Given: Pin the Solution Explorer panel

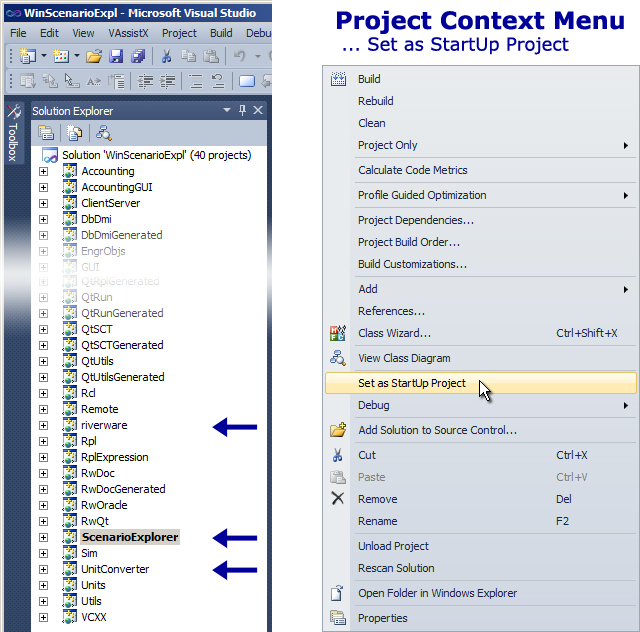Looking at the screenshot, I should click(x=242, y=110).
